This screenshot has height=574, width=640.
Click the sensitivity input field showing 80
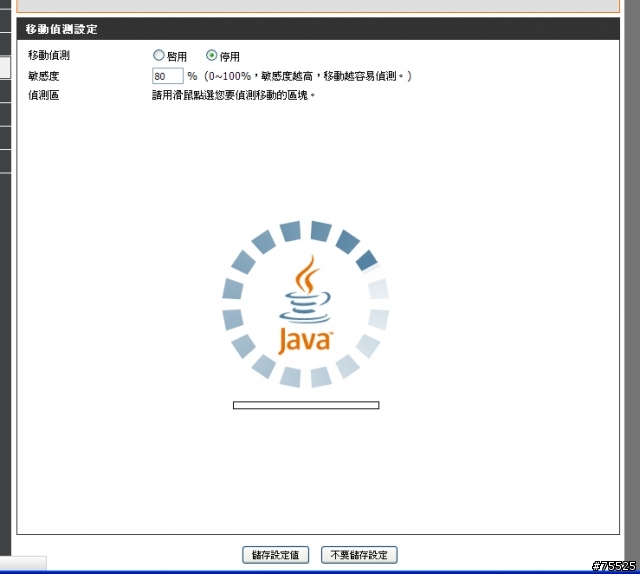(167, 76)
